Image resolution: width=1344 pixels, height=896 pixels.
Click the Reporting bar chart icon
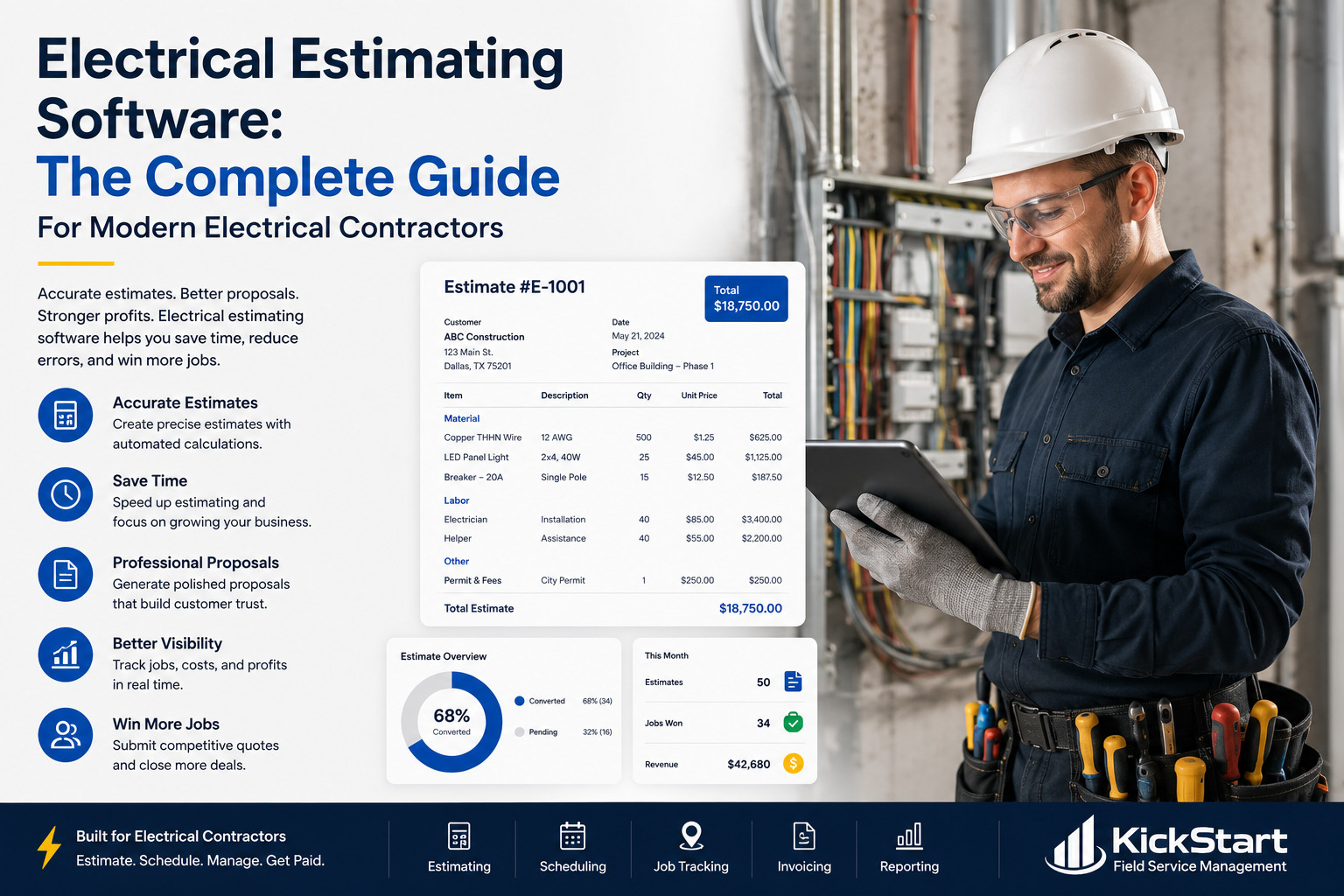pyautogui.click(x=909, y=836)
